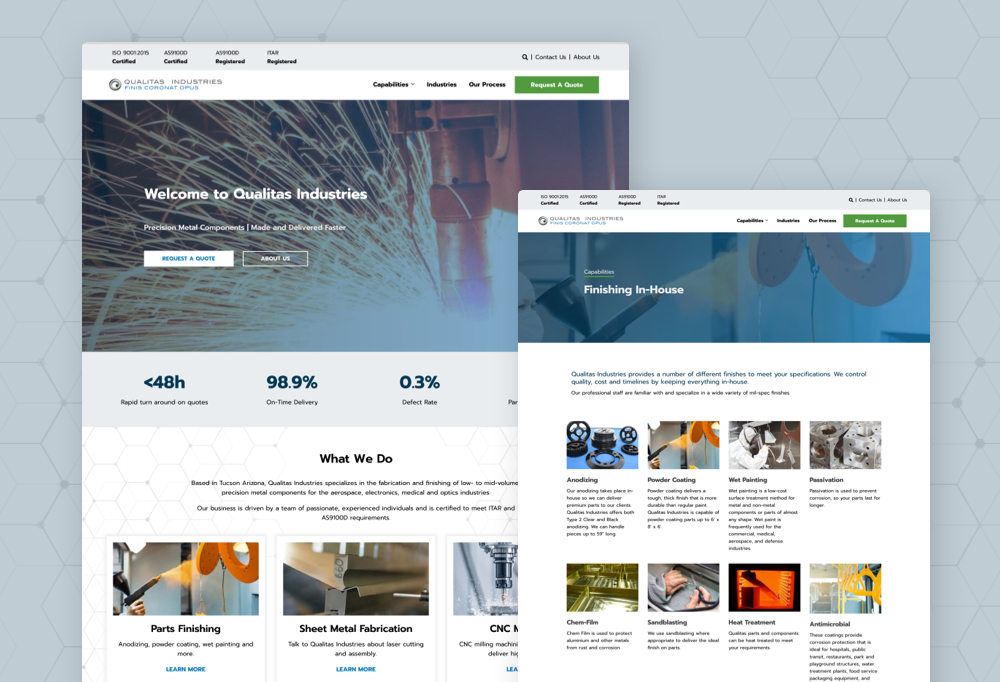Click the Precision Metal Components hero tagline
This screenshot has height=682, width=1000.
[245, 228]
